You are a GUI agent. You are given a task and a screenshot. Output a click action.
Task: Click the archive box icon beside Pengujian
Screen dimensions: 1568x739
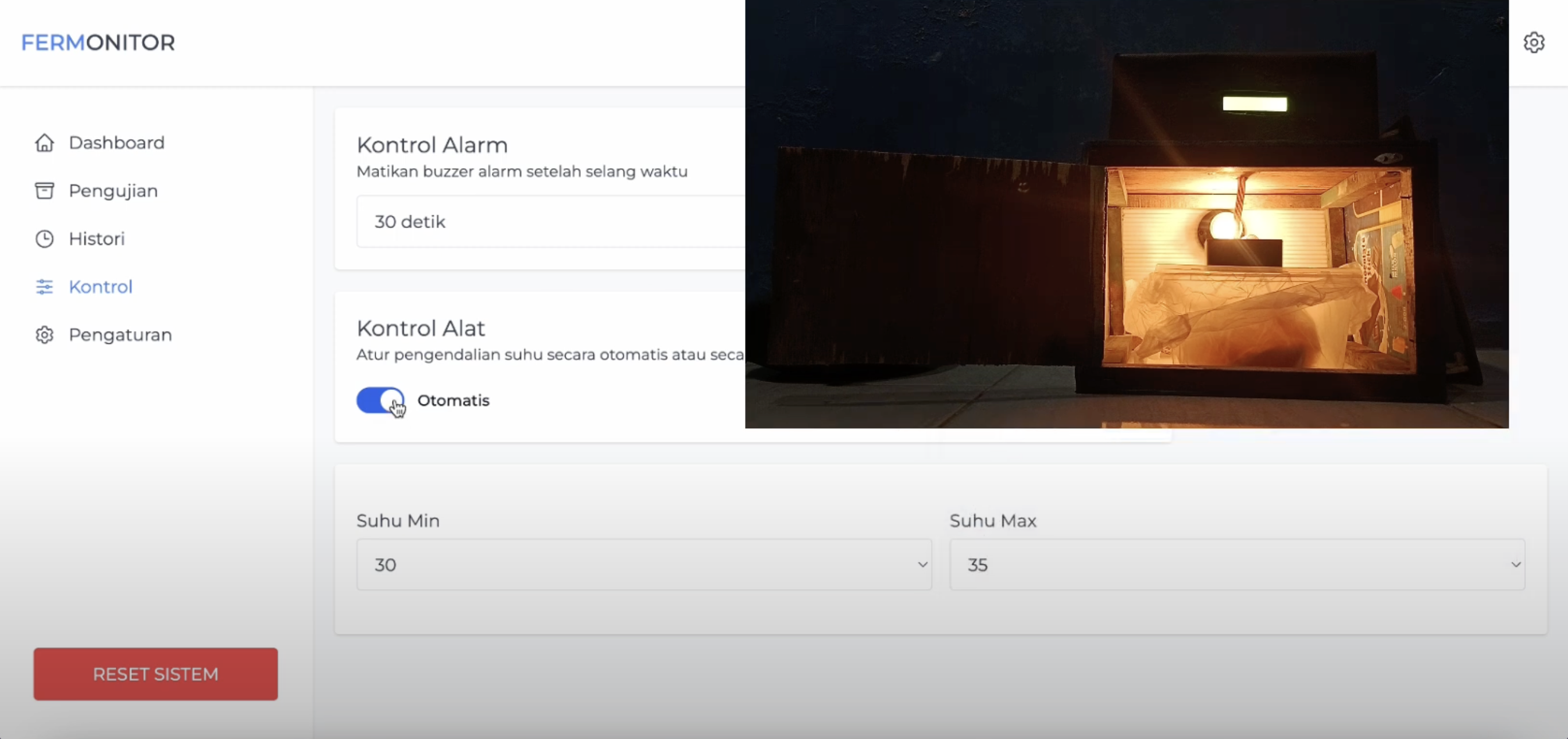[44, 191]
